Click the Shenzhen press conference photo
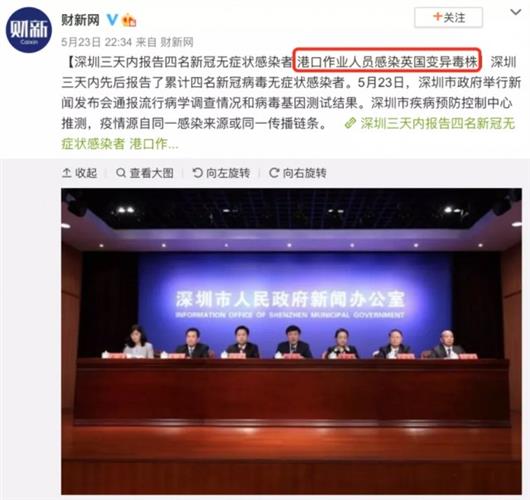This screenshot has width=530, height=500. click(291, 341)
